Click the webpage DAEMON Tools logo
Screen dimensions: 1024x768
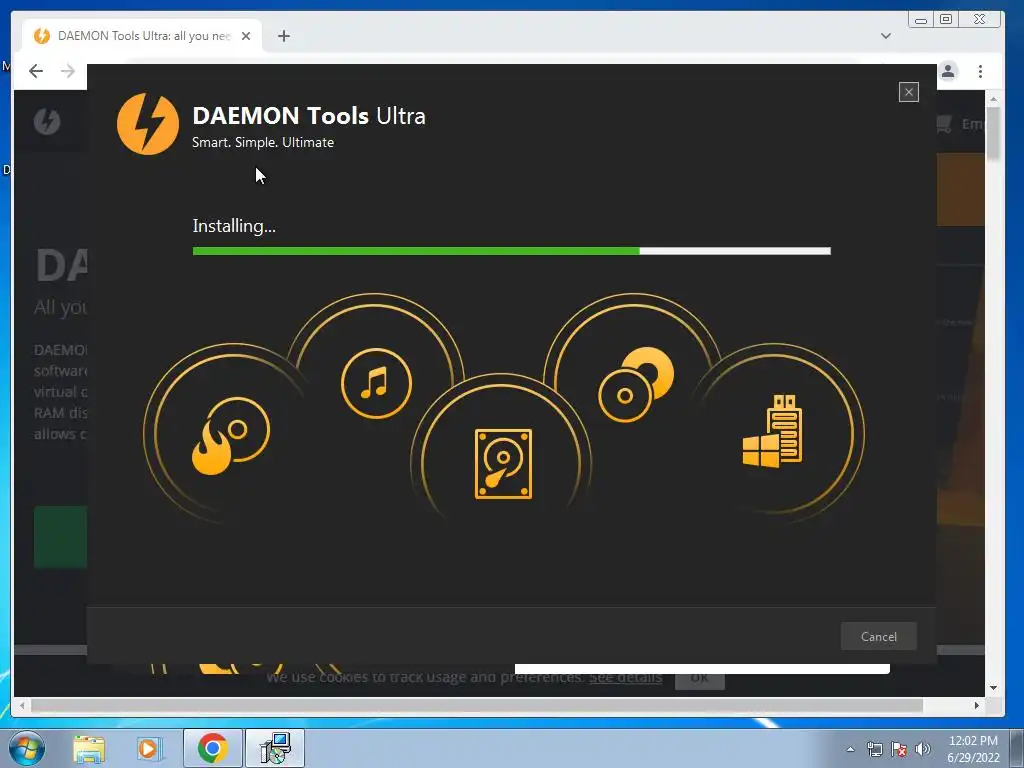click(x=47, y=121)
